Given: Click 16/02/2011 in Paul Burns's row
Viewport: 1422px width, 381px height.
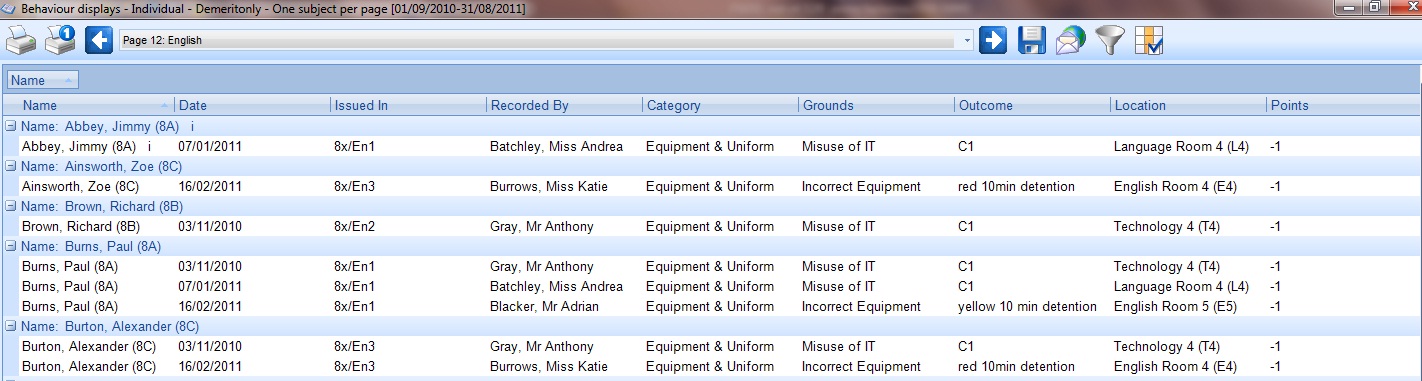Looking at the screenshot, I should [210, 307].
